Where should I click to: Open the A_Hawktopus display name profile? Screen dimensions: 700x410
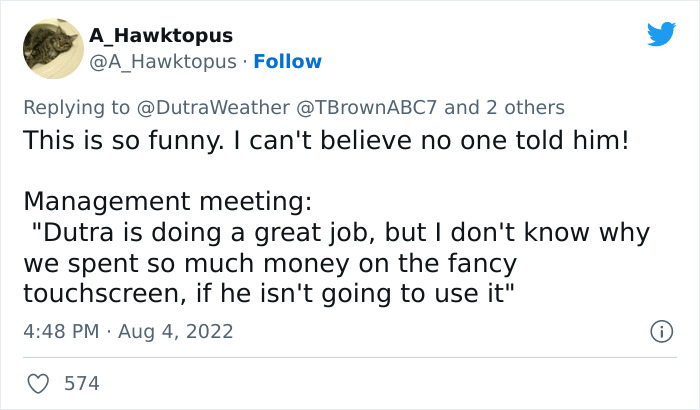click(161, 35)
